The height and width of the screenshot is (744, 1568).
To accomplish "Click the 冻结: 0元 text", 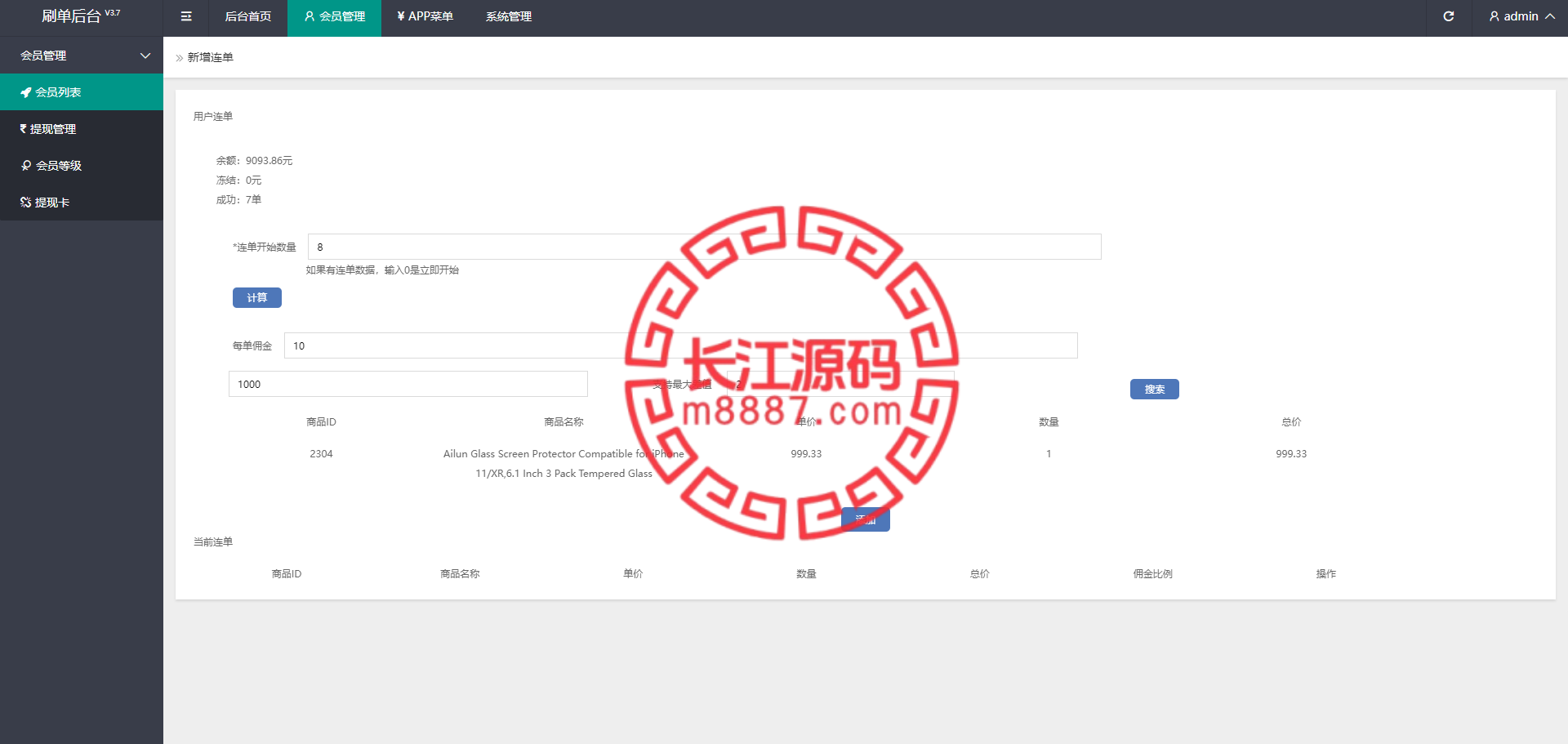I will [238, 180].
